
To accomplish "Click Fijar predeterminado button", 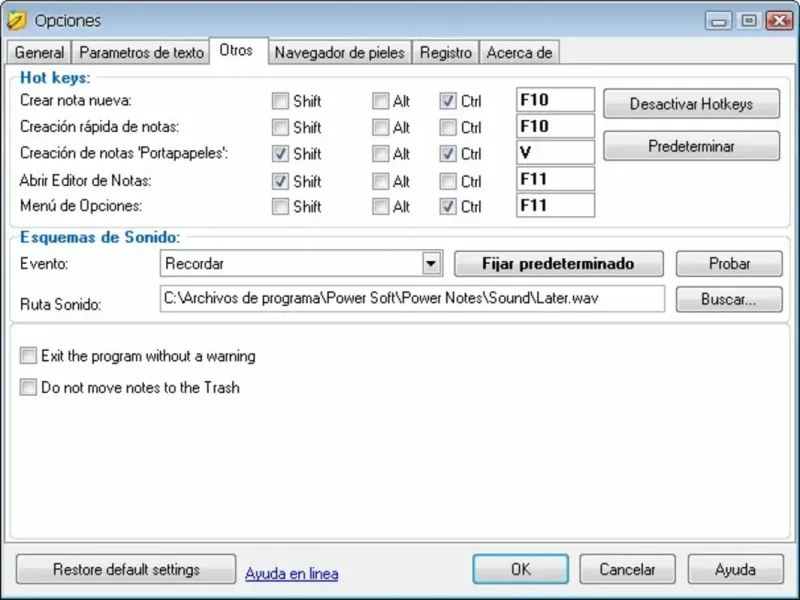I will 559,264.
